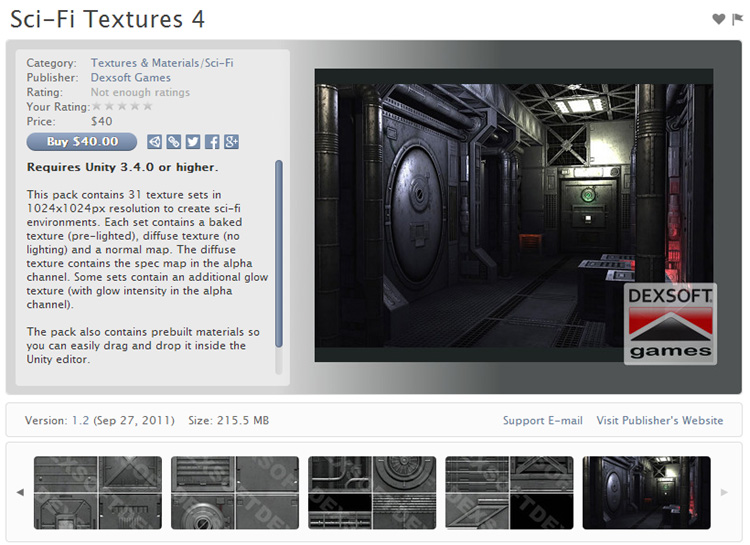Share via the Unity icon button
The width and height of the screenshot is (750, 545).
point(154,142)
